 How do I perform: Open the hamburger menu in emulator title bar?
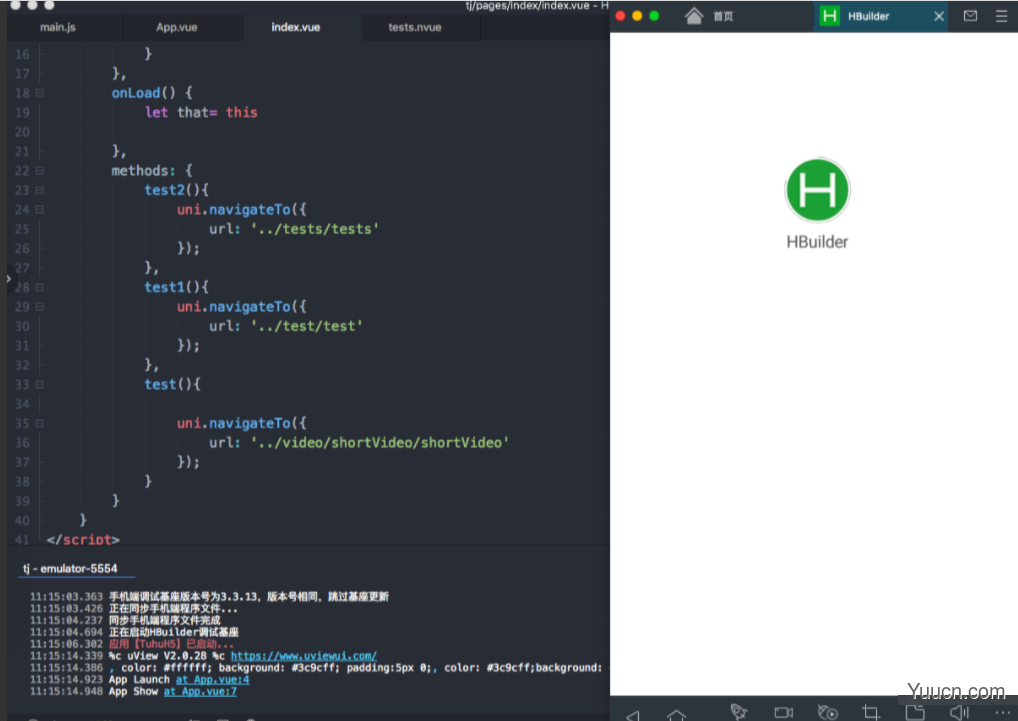click(1002, 16)
